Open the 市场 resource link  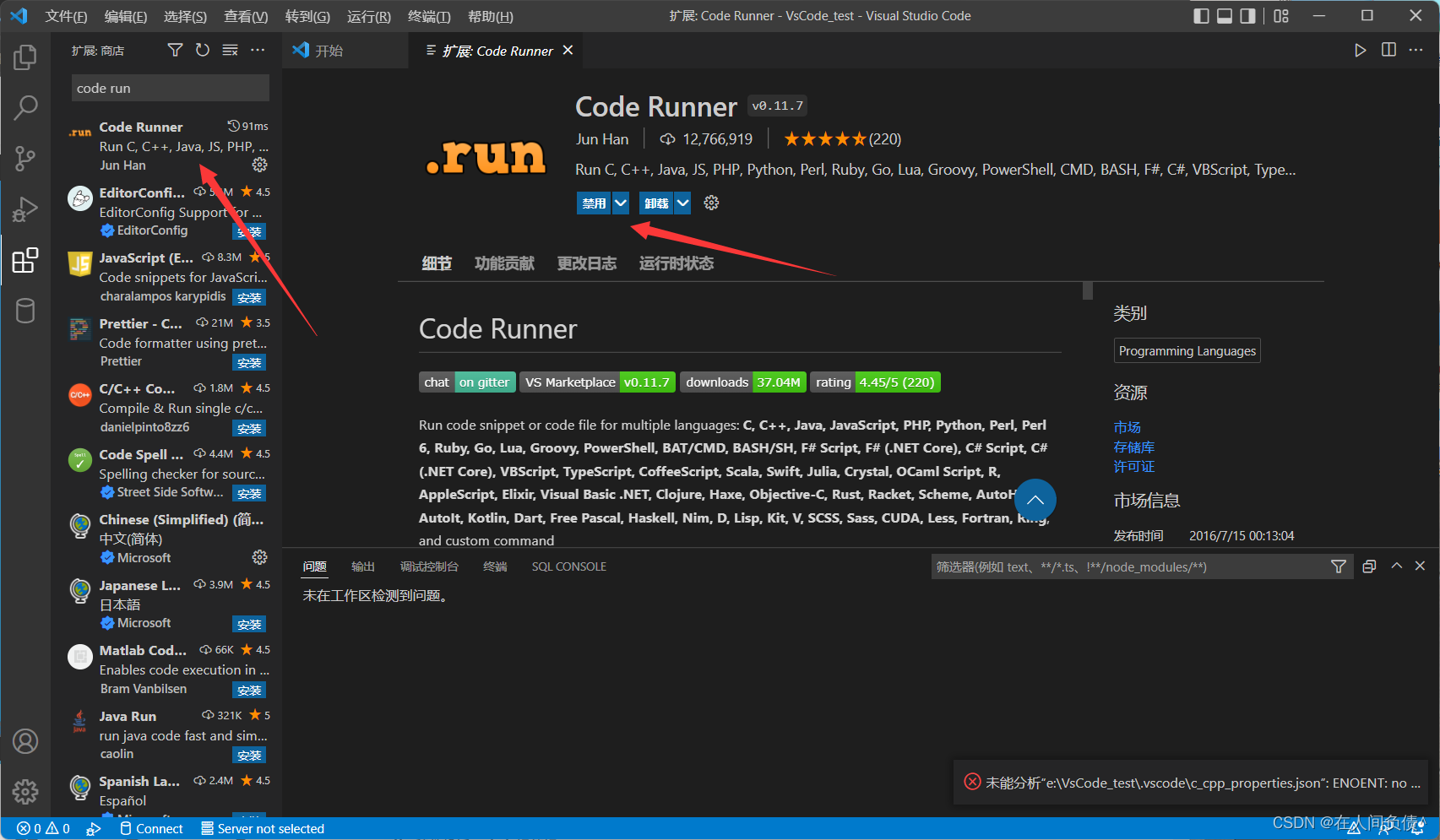click(1128, 427)
